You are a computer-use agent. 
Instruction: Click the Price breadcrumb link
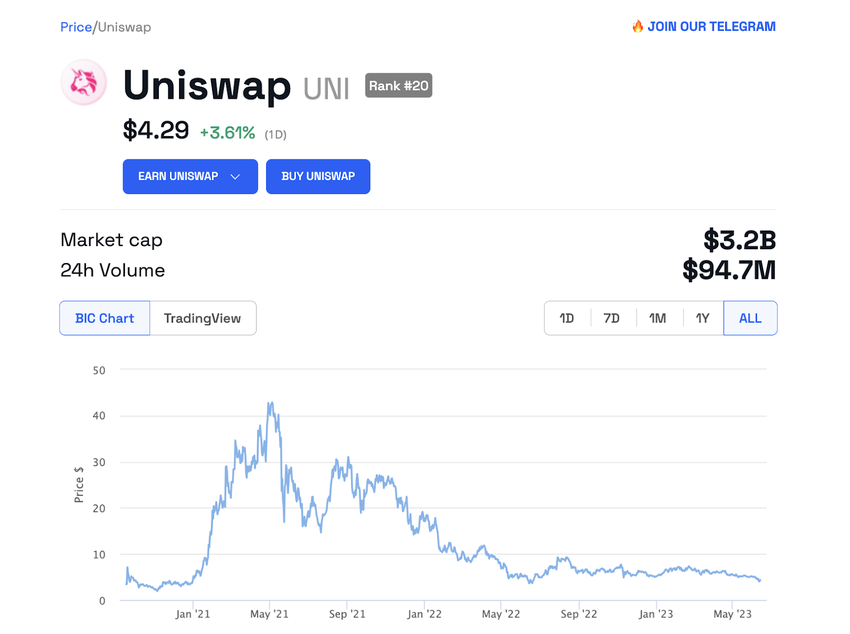[x=76, y=27]
